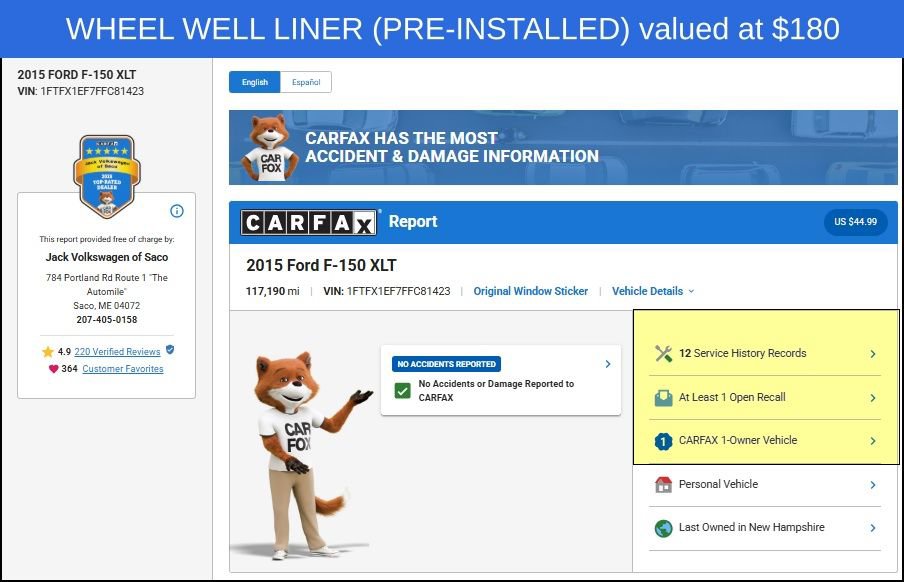Click dealer phone number 207-405-0158
This screenshot has width=904, height=582.
point(107,320)
